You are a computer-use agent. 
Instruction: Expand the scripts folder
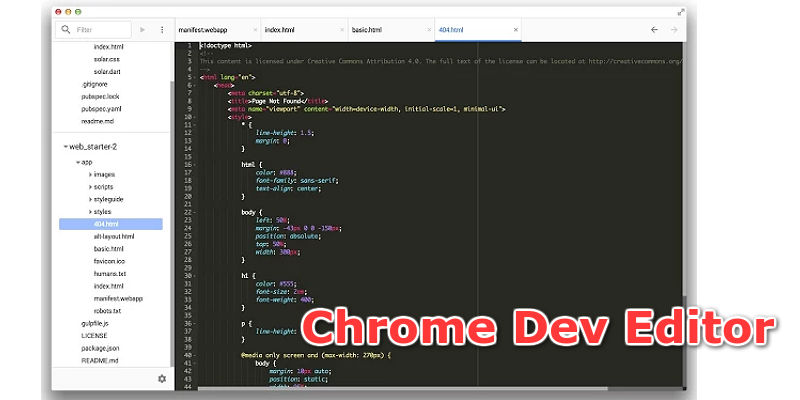point(90,187)
